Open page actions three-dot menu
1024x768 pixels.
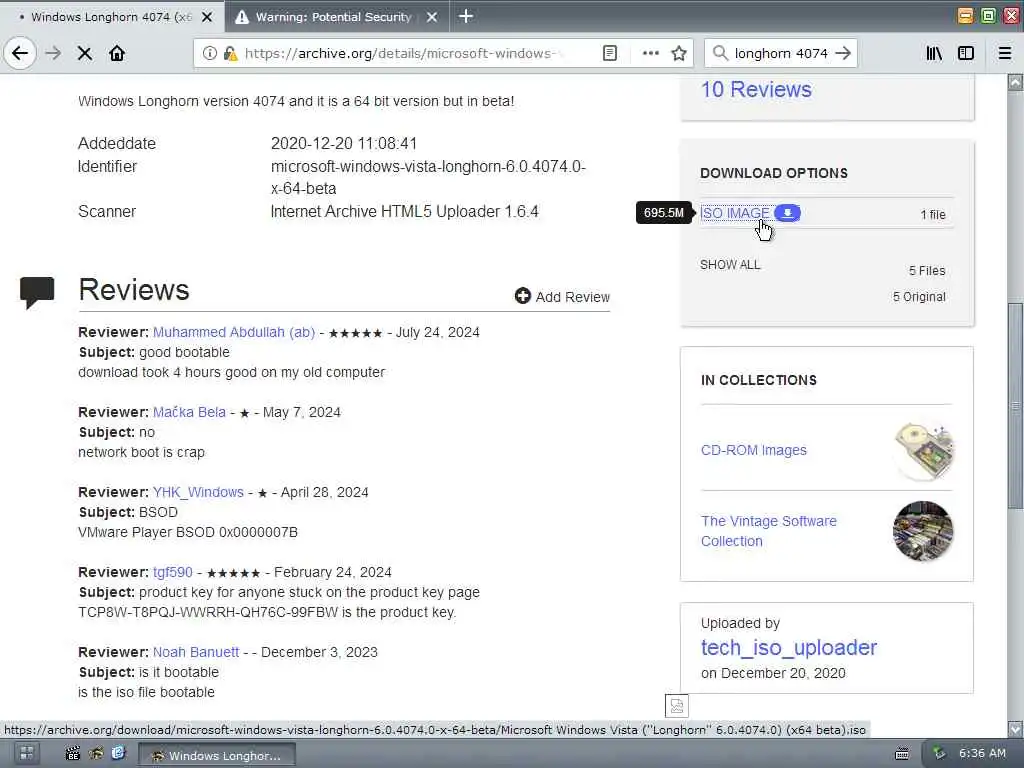[650, 54]
